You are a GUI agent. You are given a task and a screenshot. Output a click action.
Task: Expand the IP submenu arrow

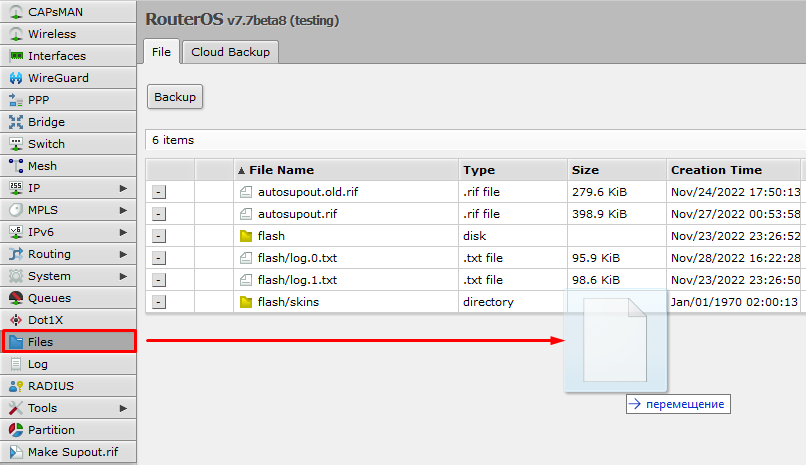(124, 188)
